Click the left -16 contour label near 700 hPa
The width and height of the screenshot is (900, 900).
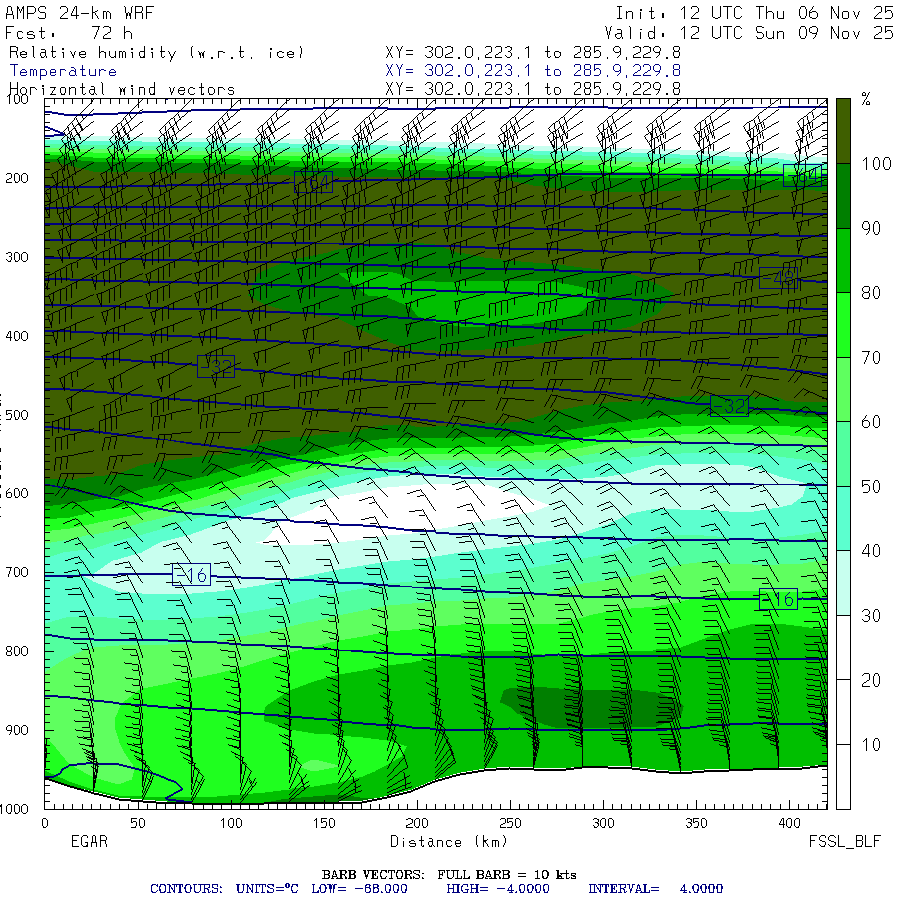(191, 575)
